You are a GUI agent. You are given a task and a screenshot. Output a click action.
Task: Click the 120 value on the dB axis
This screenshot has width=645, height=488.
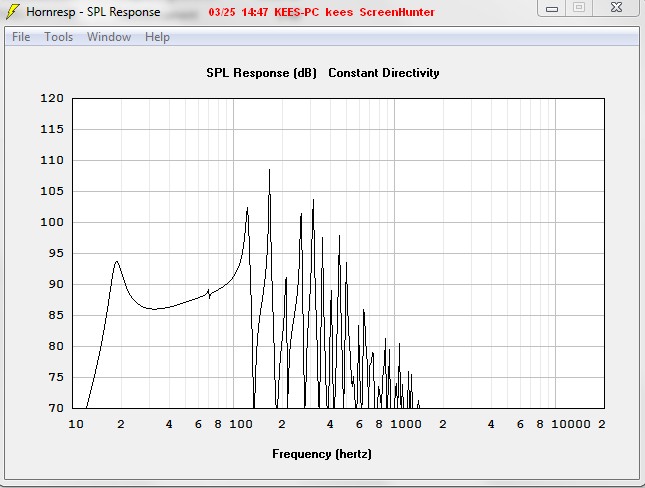tap(52, 98)
